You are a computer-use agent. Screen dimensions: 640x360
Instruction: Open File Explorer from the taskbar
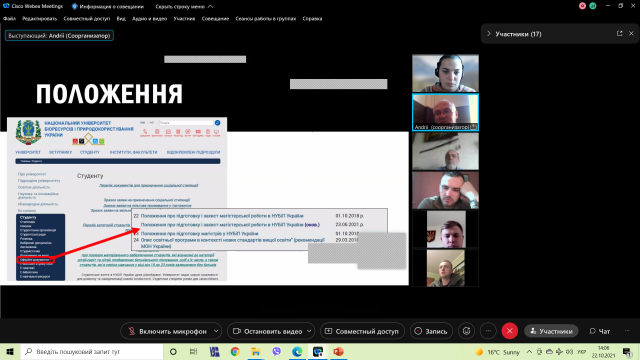click(x=256, y=351)
